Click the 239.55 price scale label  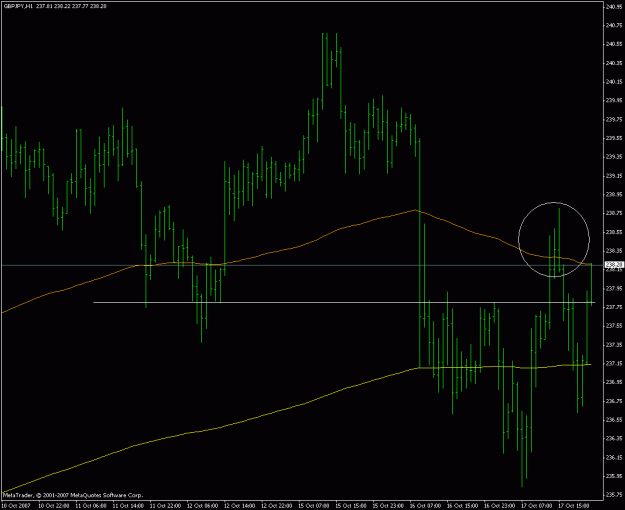pyautogui.click(x=614, y=138)
